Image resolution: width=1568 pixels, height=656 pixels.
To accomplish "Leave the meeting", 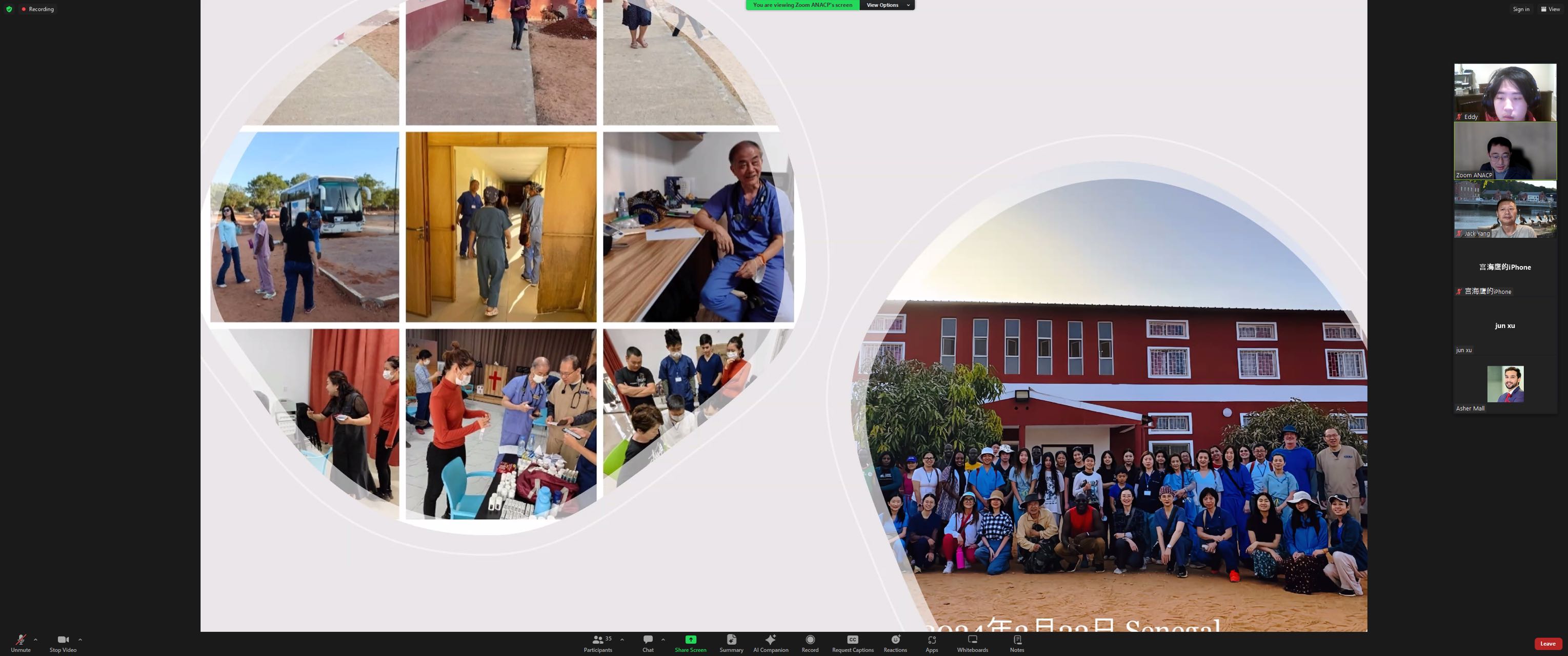I will click(x=1548, y=643).
